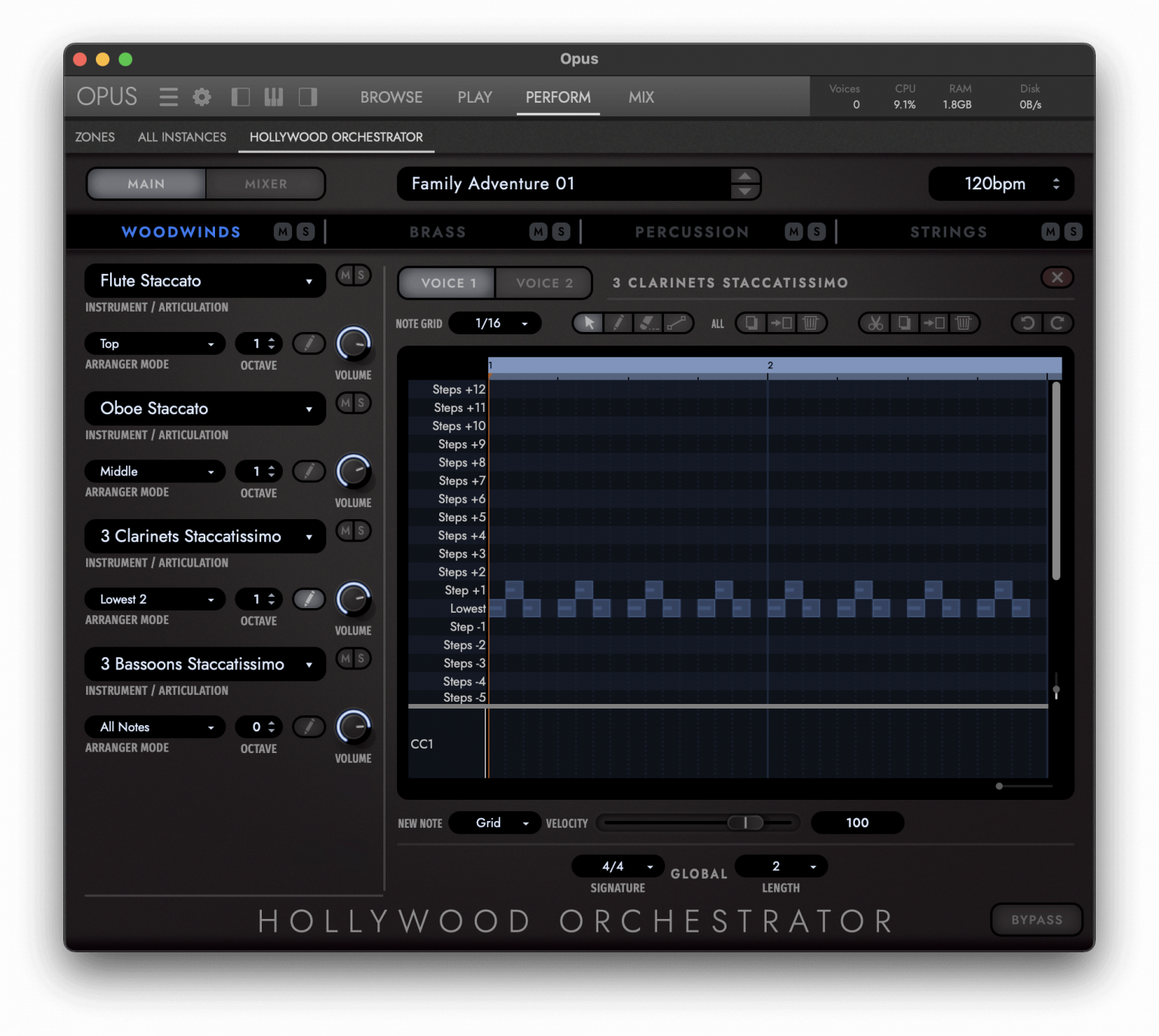The width and height of the screenshot is (1159, 1036).
Task: Select the Pencil note-drawing tool
Action: click(618, 323)
